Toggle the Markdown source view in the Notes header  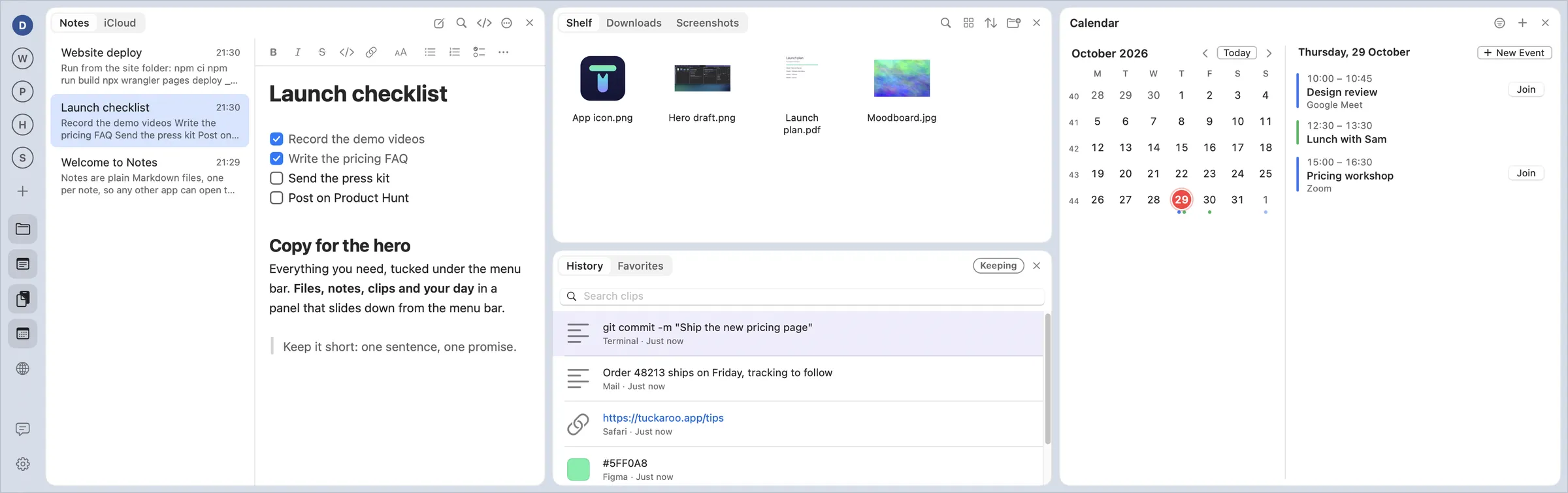pos(484,23)
